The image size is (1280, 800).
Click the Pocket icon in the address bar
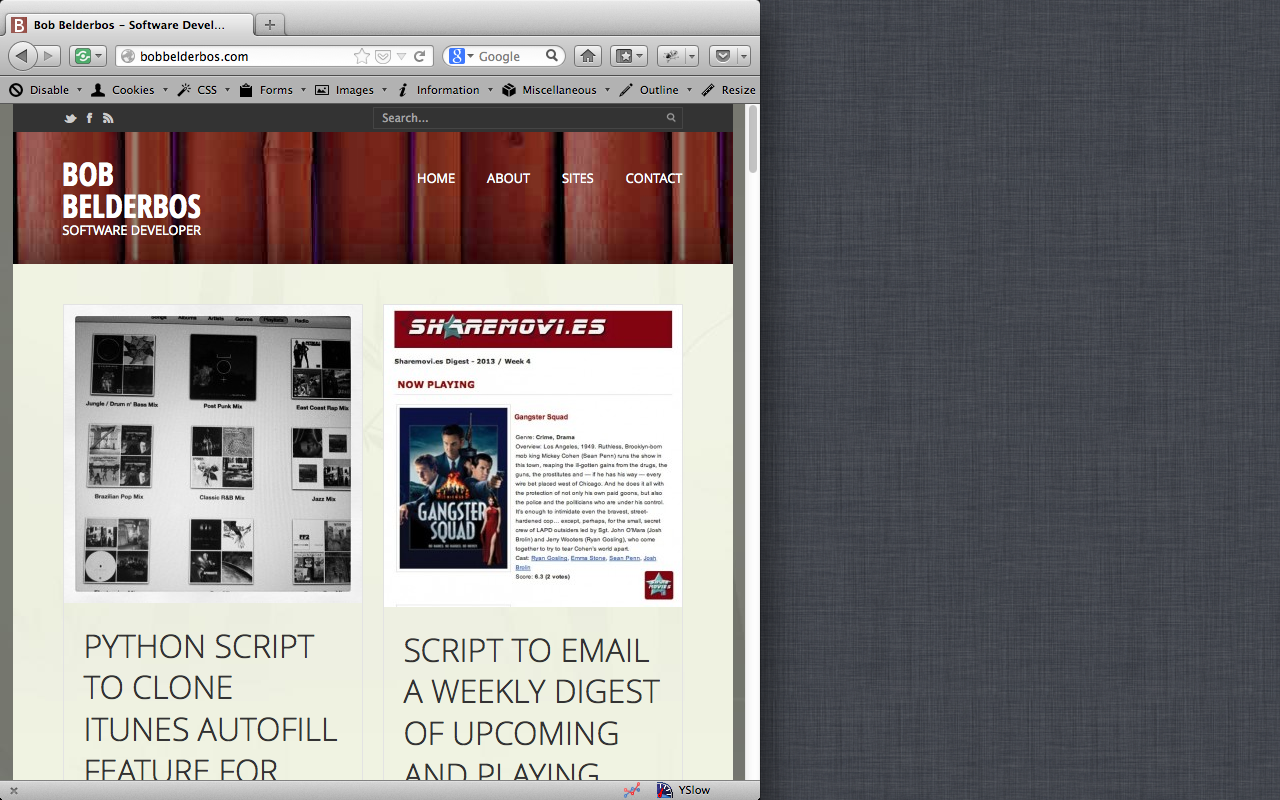point(382,56)
